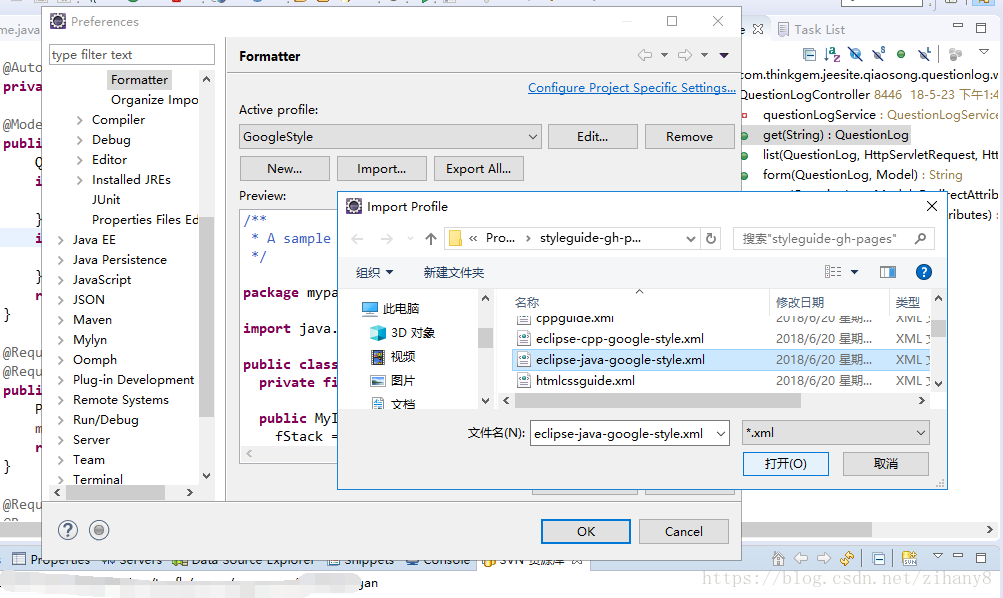
Task: Open the file name combo dropdown arrow
Action: 721,434
